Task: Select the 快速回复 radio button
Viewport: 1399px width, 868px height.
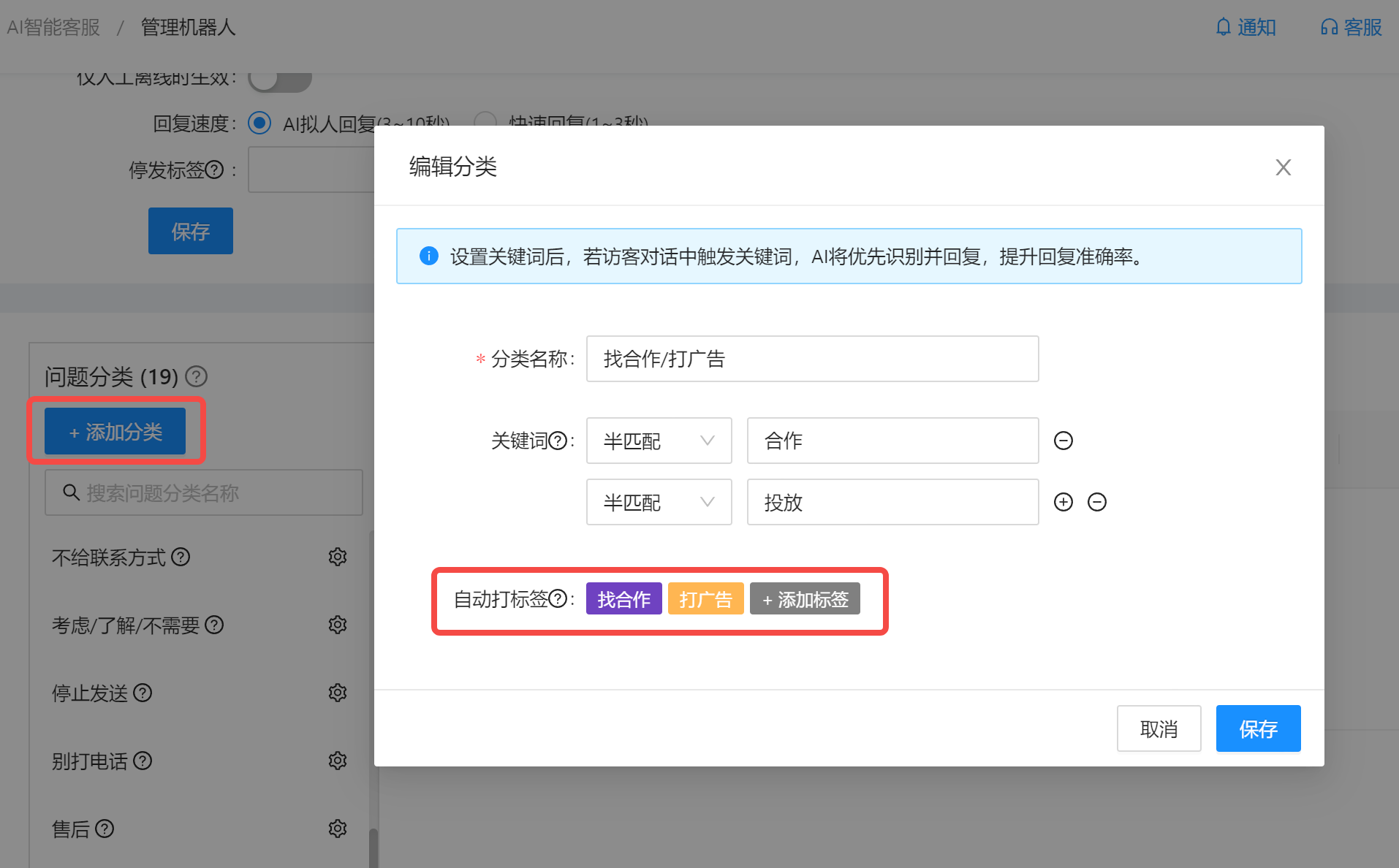Action: (485, 121)
